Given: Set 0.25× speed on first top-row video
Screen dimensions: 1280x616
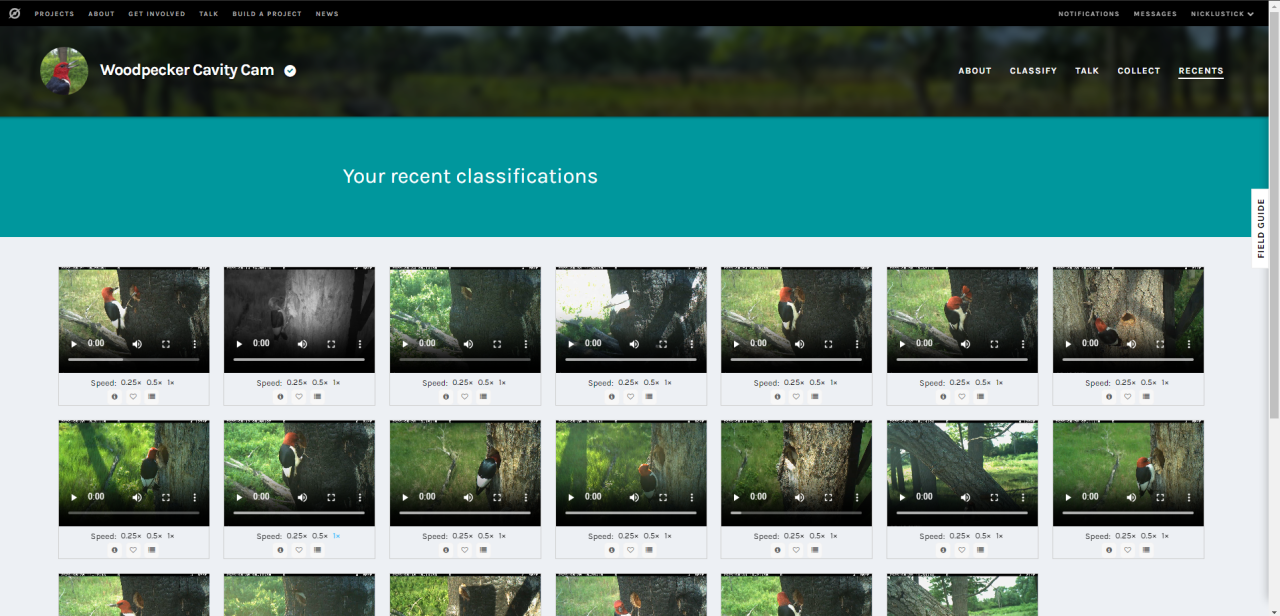Looking at the screenshot, I should click(x=132, y=383).
